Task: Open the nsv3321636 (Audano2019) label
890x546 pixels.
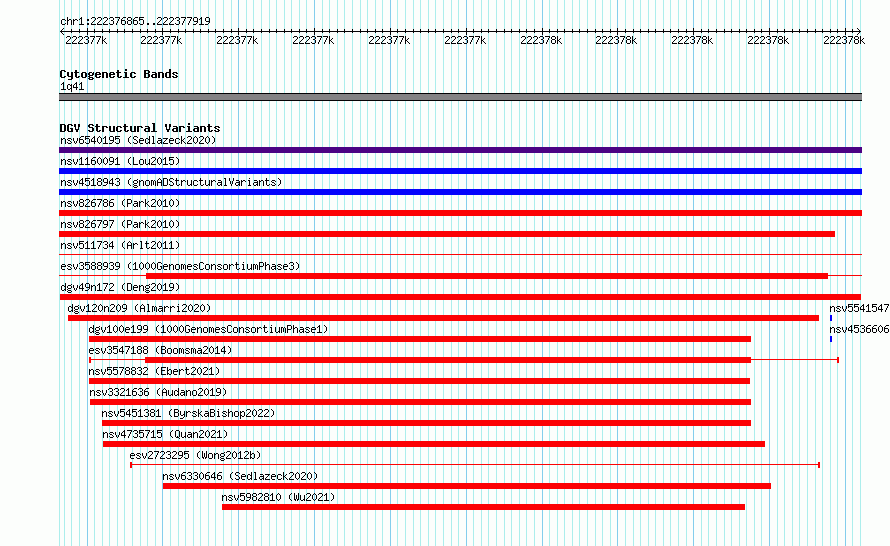Action: 158,392
